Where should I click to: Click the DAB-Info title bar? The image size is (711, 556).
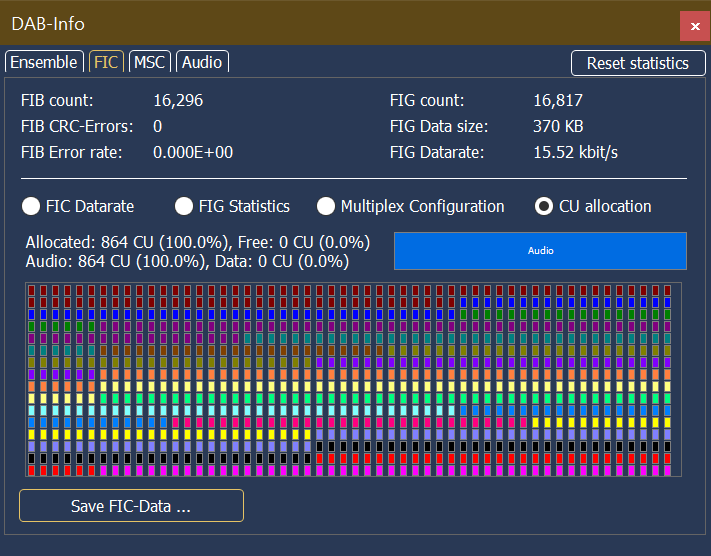(x=300, y=23)
